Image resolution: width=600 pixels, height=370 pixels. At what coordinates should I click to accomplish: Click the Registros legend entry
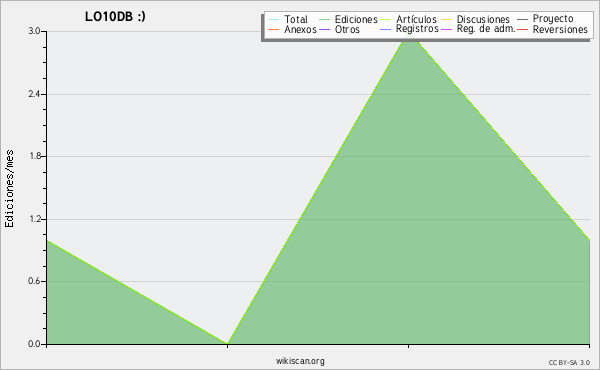(x=409, y=29)
